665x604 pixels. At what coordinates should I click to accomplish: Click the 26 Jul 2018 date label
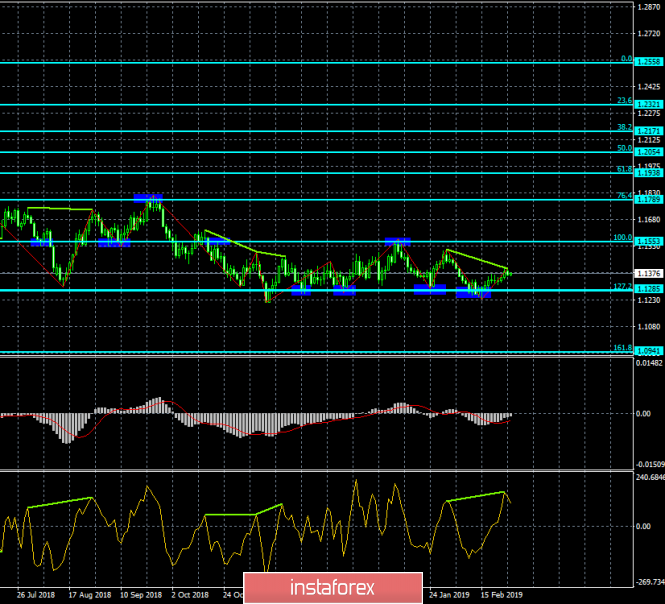tap(36, 595)
